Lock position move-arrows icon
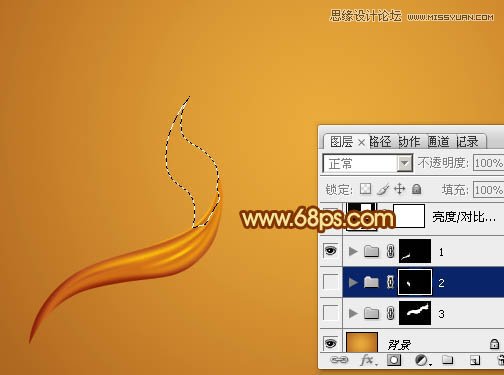 point(400,189)
